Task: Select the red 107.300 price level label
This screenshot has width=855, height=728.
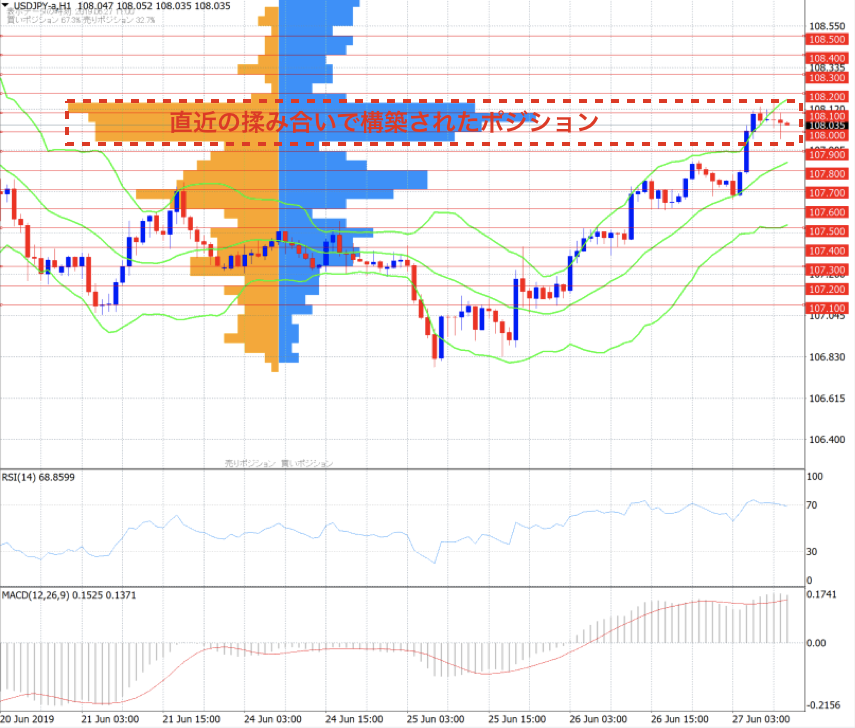Action: [x=827, y=270]
